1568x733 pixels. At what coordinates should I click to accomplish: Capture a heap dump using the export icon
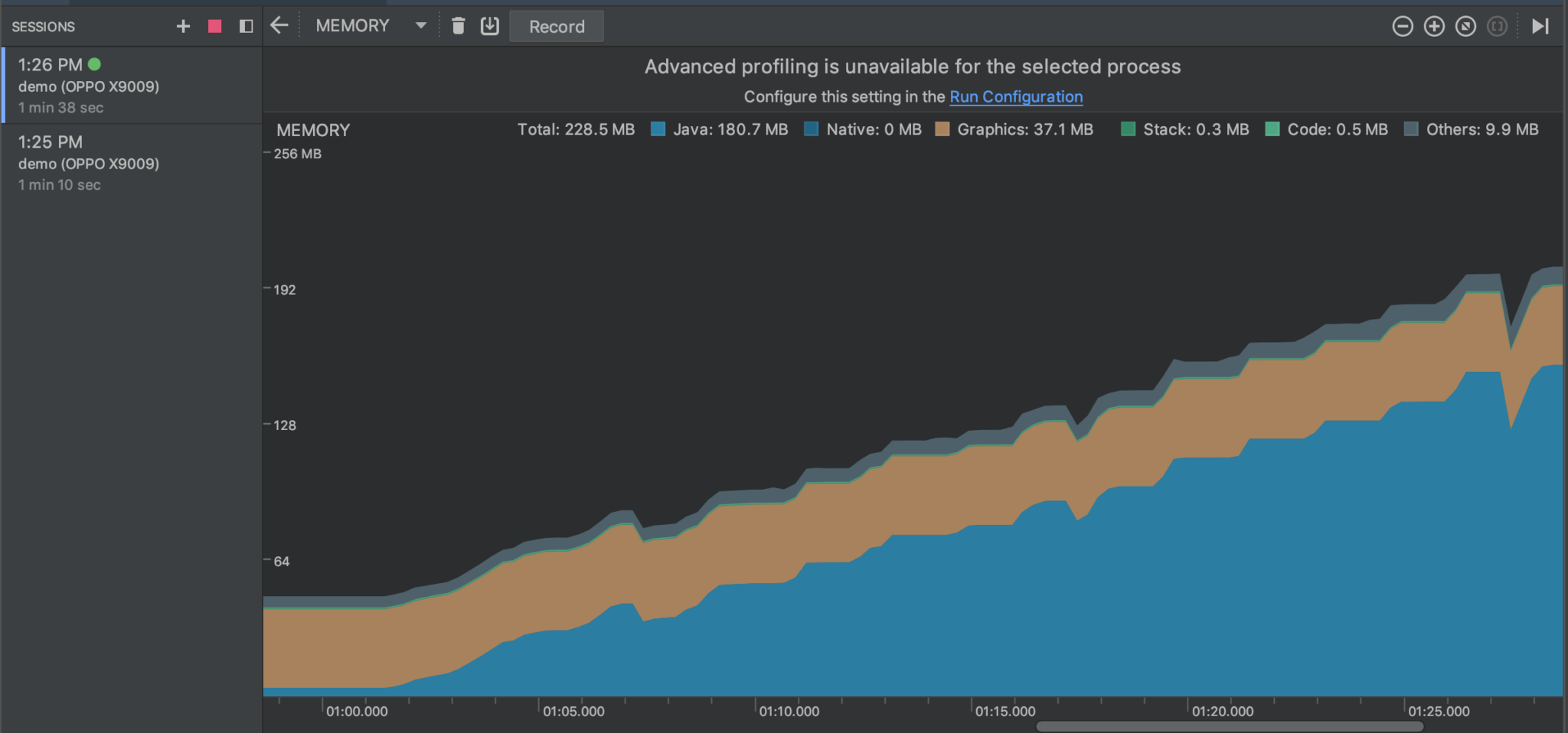489,25
